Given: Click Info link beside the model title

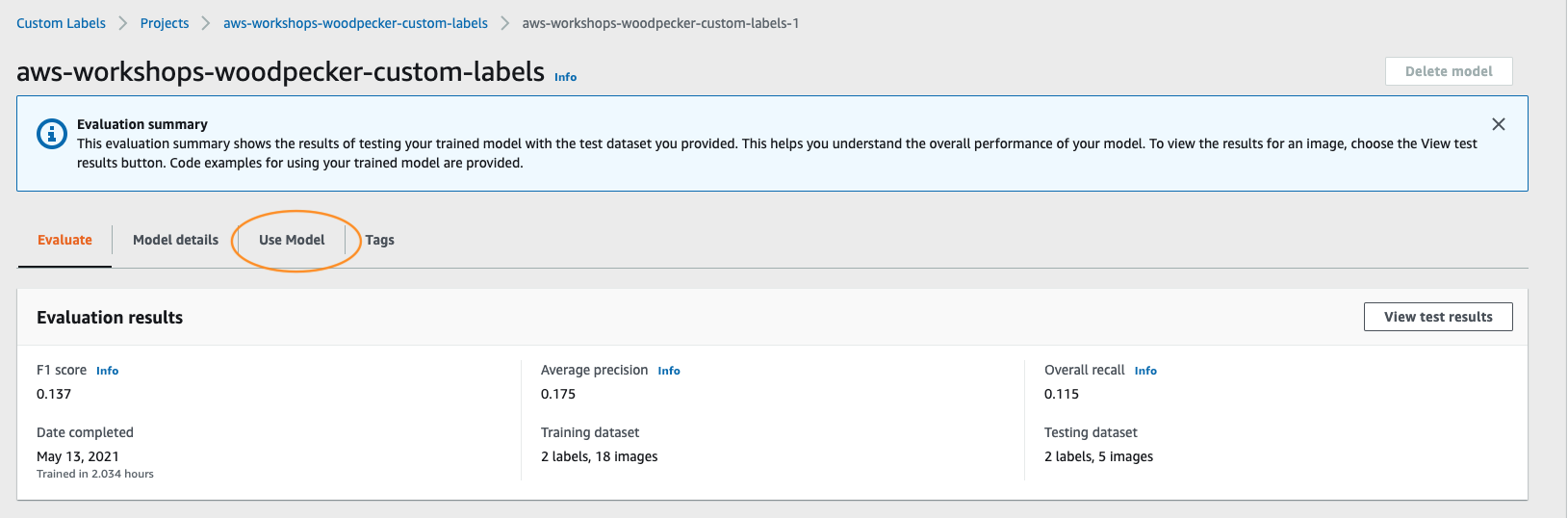Looking at the screenshot, I should (566, 77).
